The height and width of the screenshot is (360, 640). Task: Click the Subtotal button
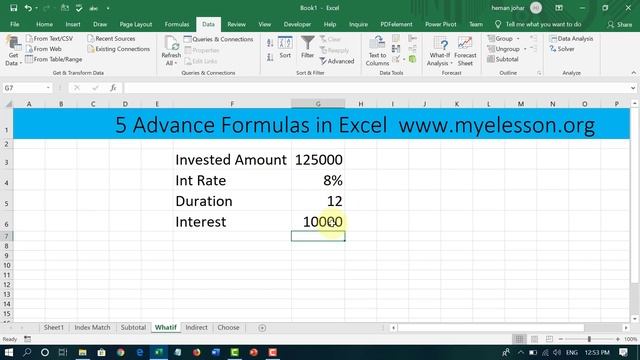pyautogui.click(x=502, y=59)
